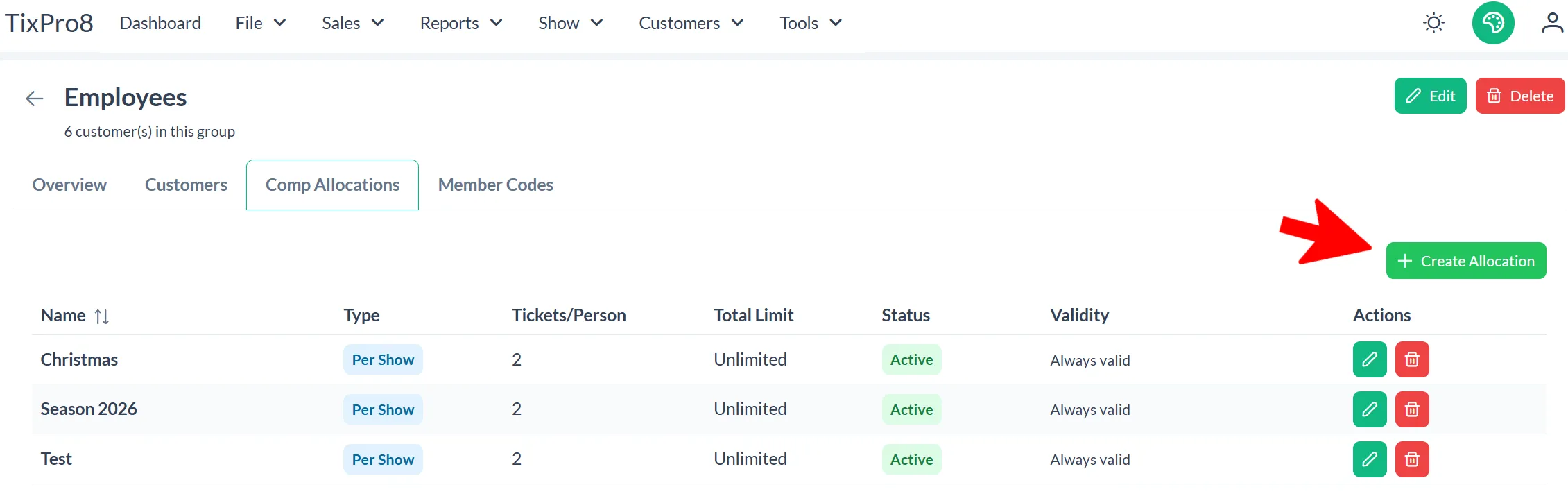
Task: Click the Validity column header
Action: 1080,316
